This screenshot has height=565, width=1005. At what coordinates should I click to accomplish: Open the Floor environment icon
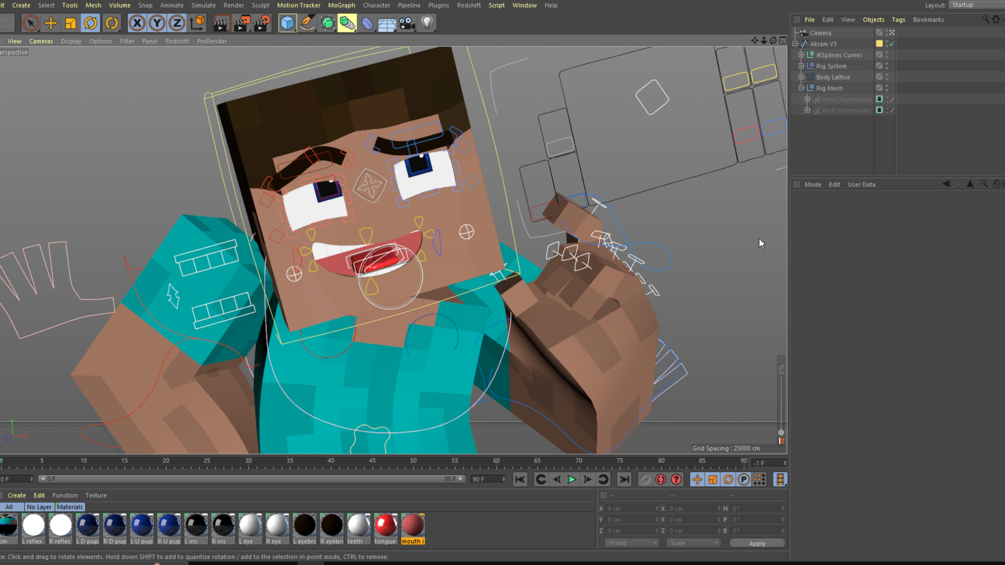tap(387, 24)
